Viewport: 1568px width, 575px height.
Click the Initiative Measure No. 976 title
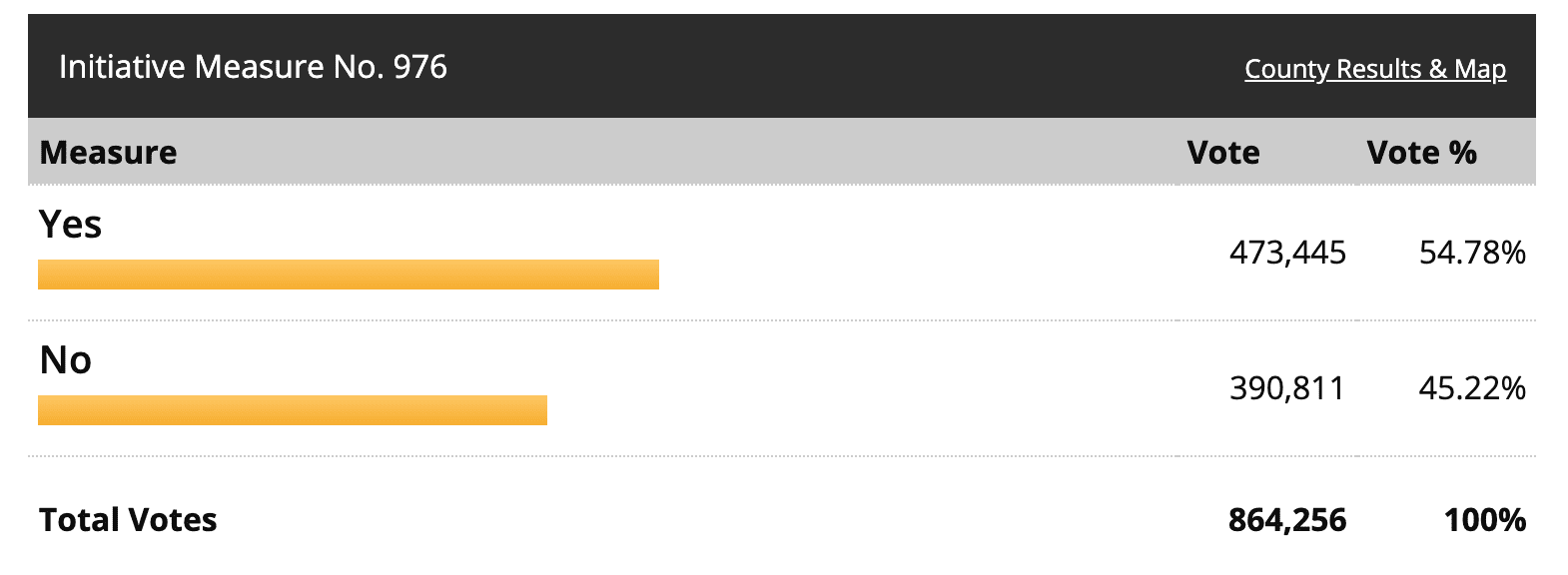253,67
